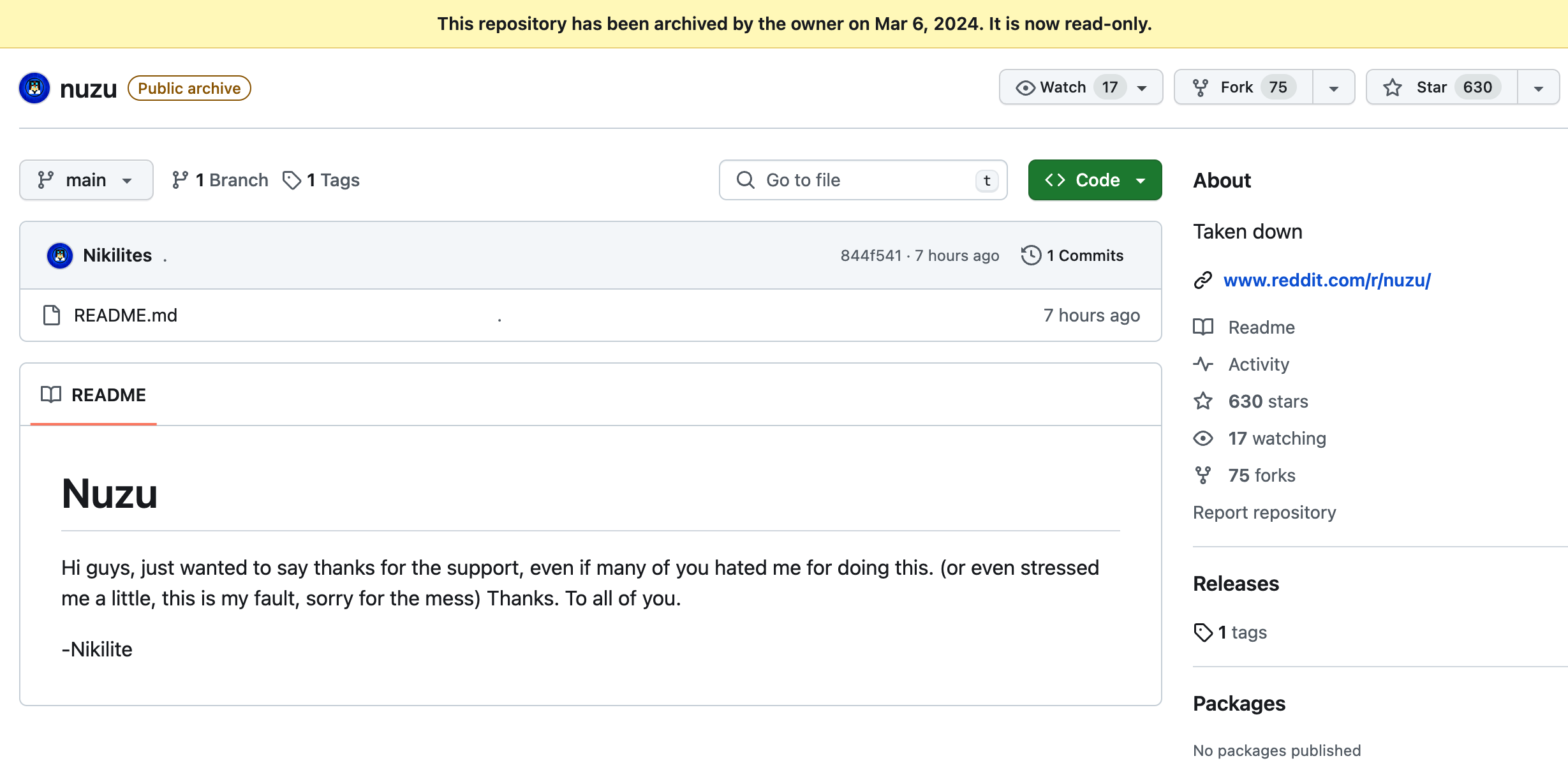Image resolution: width=1568 pixels, height=777 pixels.
Task: Click the link icon beside the reddit URL
Action: point(1203,280)
